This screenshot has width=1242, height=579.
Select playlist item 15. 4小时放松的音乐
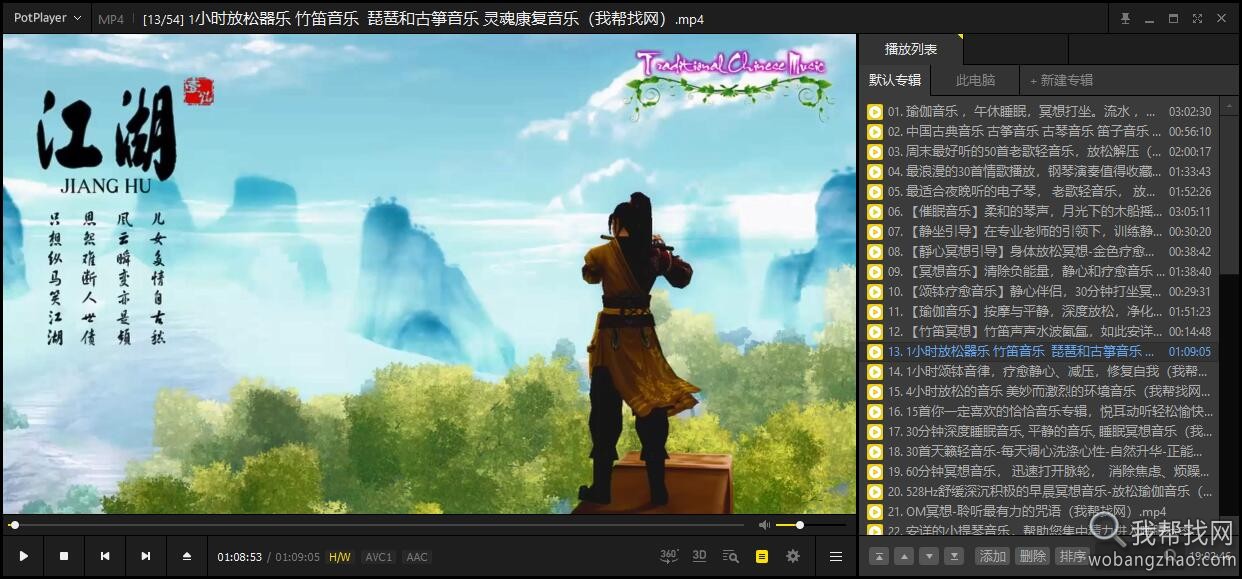pos(1039,391)
